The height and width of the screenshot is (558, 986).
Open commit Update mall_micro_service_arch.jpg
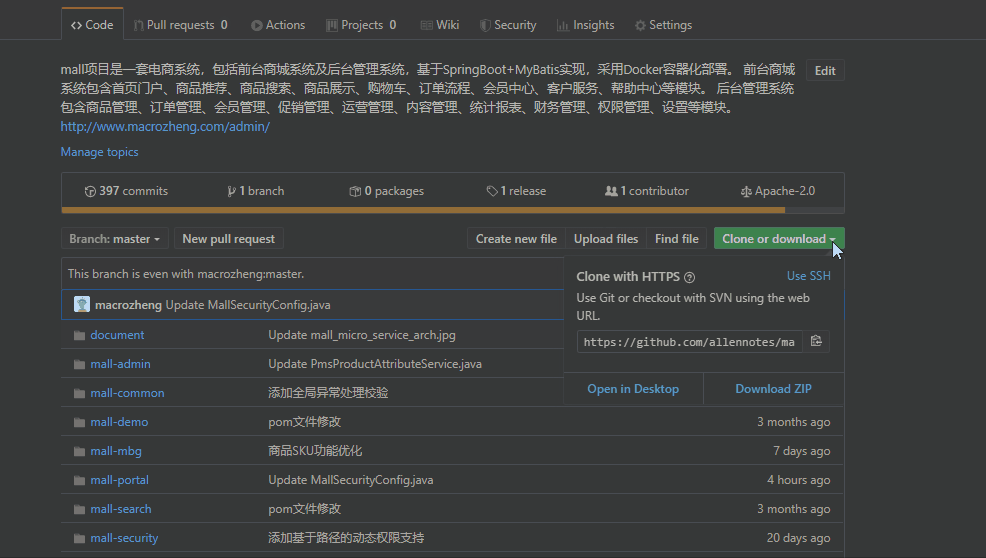362,335
